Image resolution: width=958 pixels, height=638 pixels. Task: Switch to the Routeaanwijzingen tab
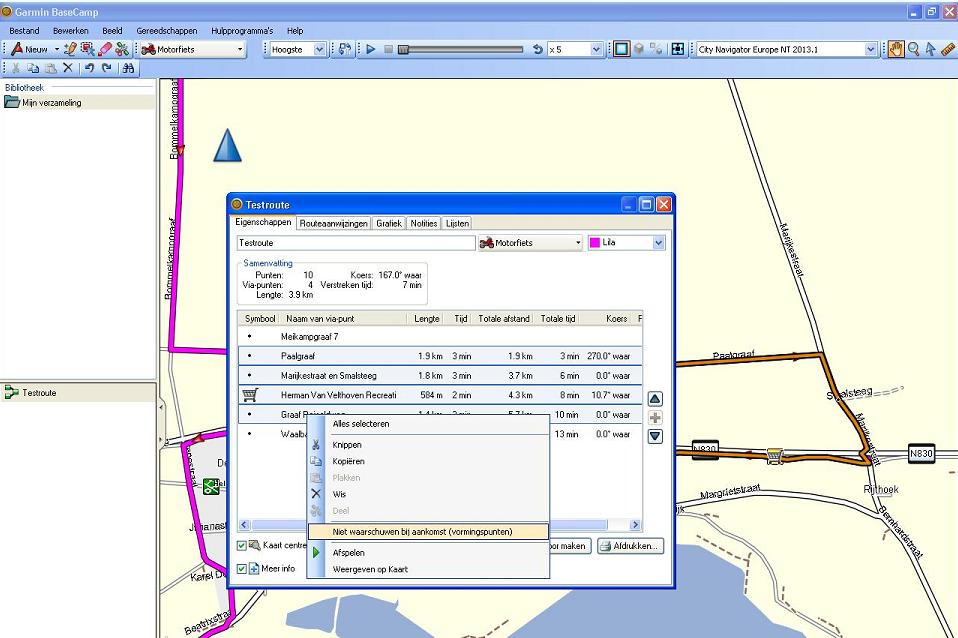click(x=334, y=224)
